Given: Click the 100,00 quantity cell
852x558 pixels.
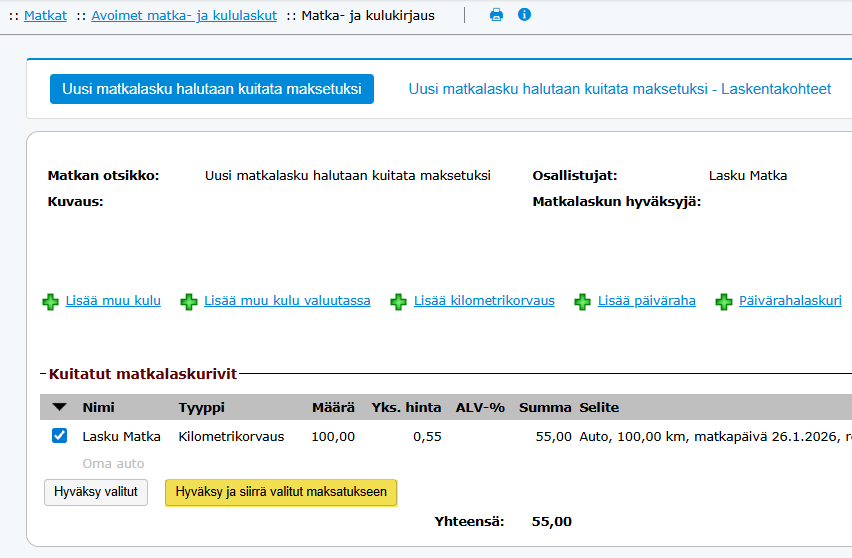Looking at the screenshot, I should [x=333, y=437].
